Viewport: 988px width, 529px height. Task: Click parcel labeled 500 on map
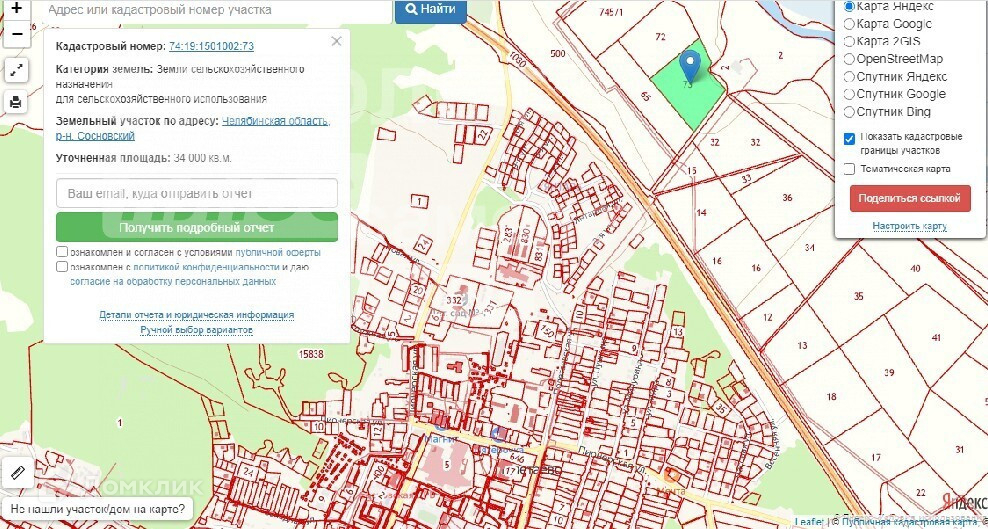(558, 54)
